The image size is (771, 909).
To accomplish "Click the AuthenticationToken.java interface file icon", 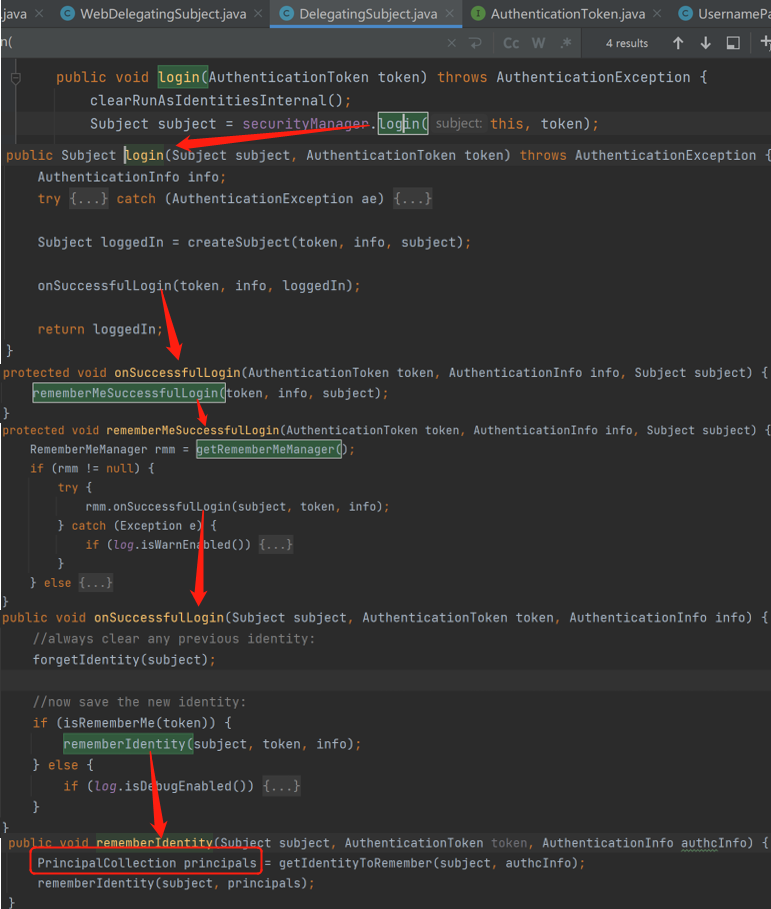I will [x=478, y=14].
